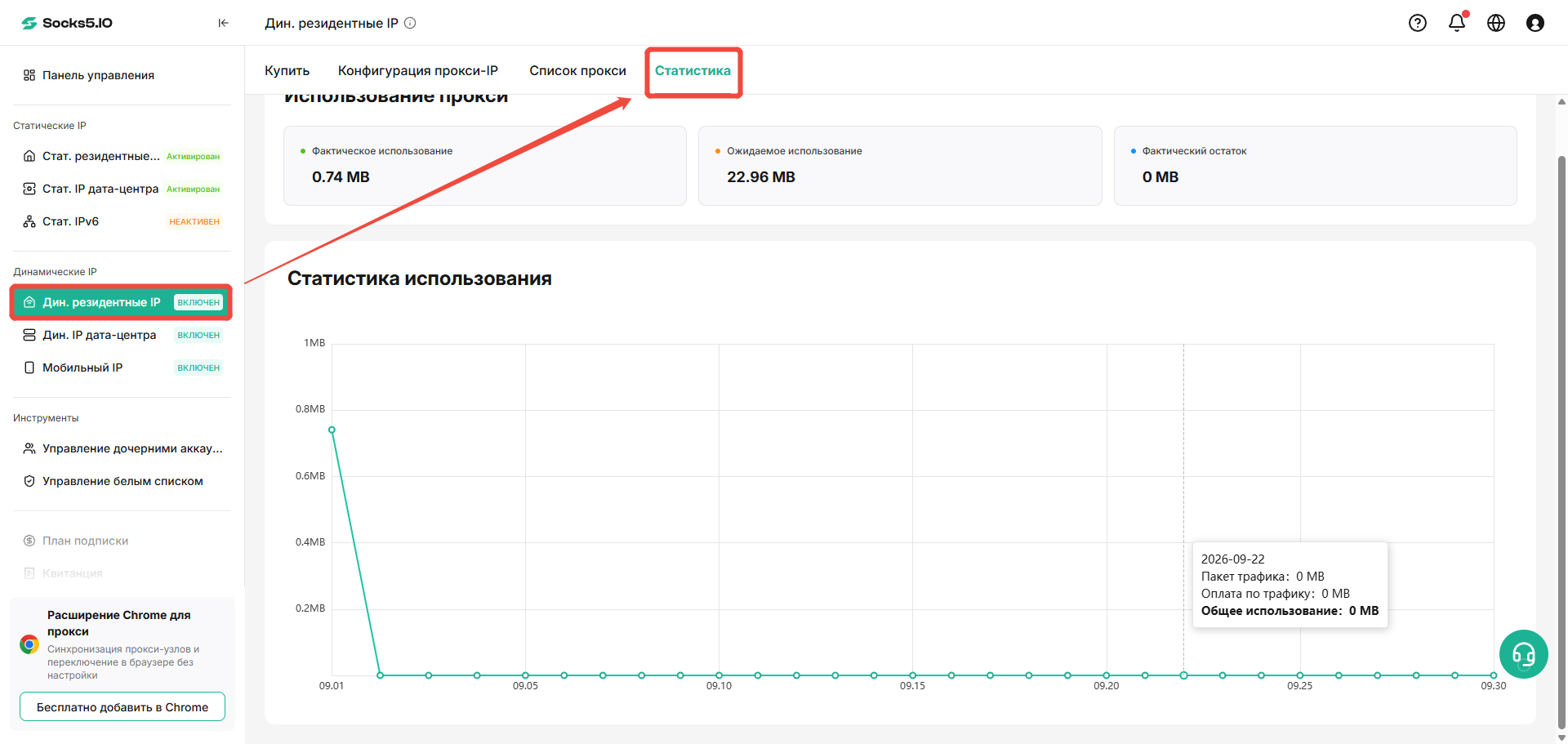Click the 09.01 data point on chart
Screen dimensions: 1568x744
[332, 430]
